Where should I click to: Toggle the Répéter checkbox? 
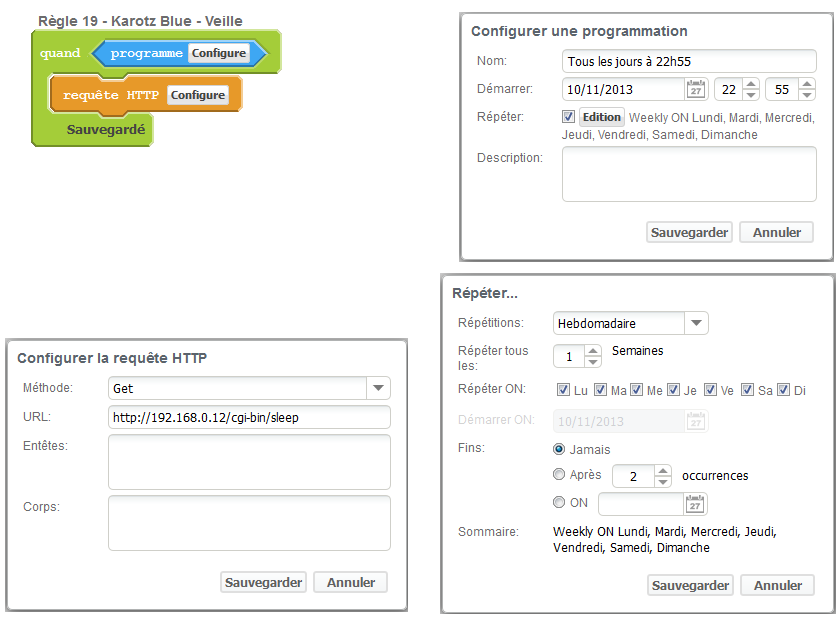pyautogui.click(x=569, y=117)
